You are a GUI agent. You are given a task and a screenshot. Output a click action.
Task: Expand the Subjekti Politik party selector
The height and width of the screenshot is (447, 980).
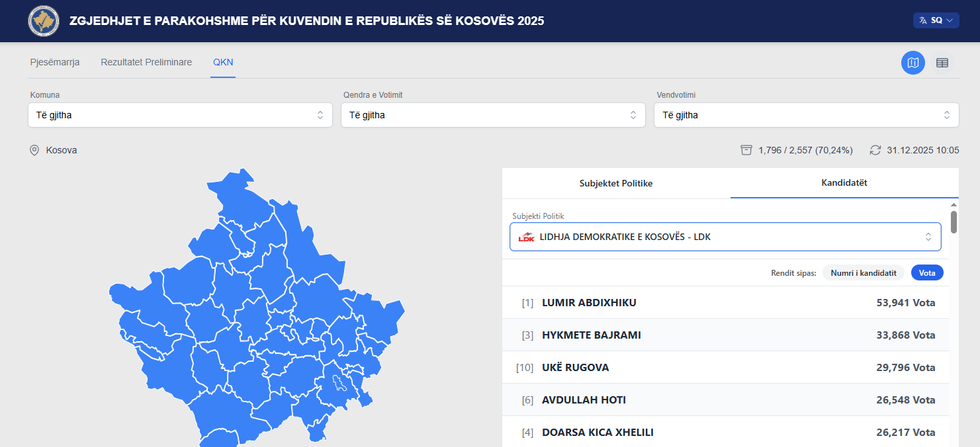pyautogui.click(x=725, y=237)
